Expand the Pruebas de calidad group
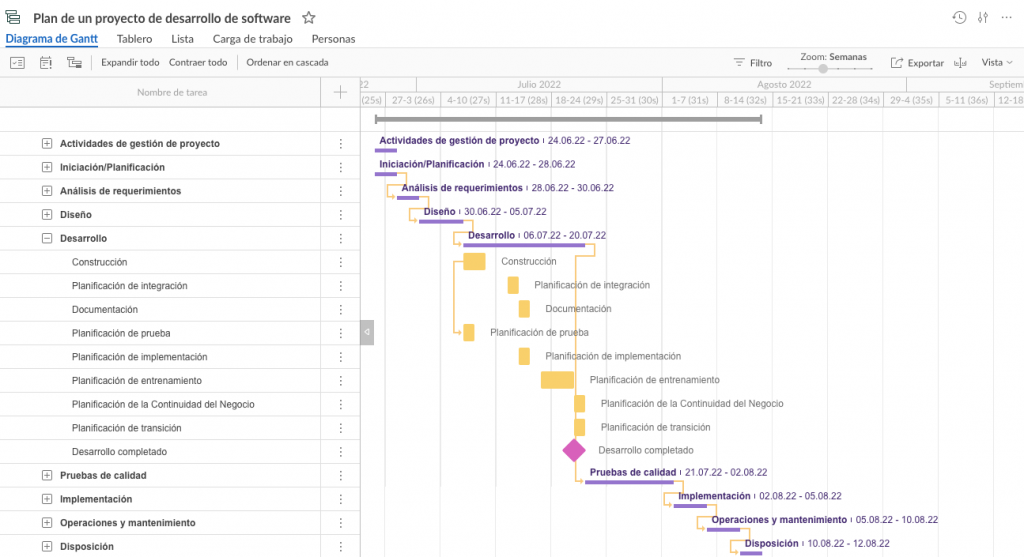Image resolution: width=1024 pixels, height=557 pixels. click(x=46, y=475)
